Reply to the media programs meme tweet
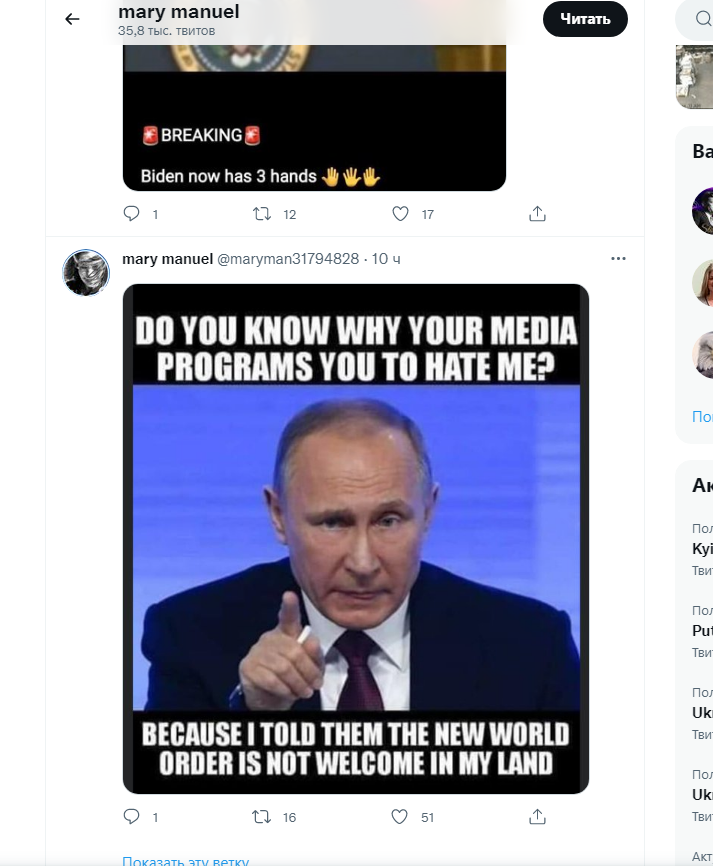The width and height of the screenshot is (713, 866). [131, 817]
